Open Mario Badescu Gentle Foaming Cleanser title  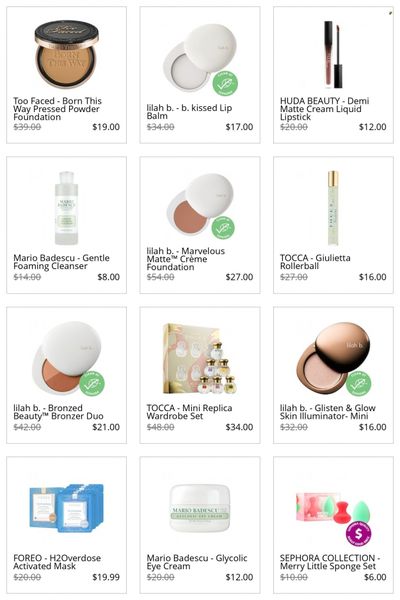61,262
